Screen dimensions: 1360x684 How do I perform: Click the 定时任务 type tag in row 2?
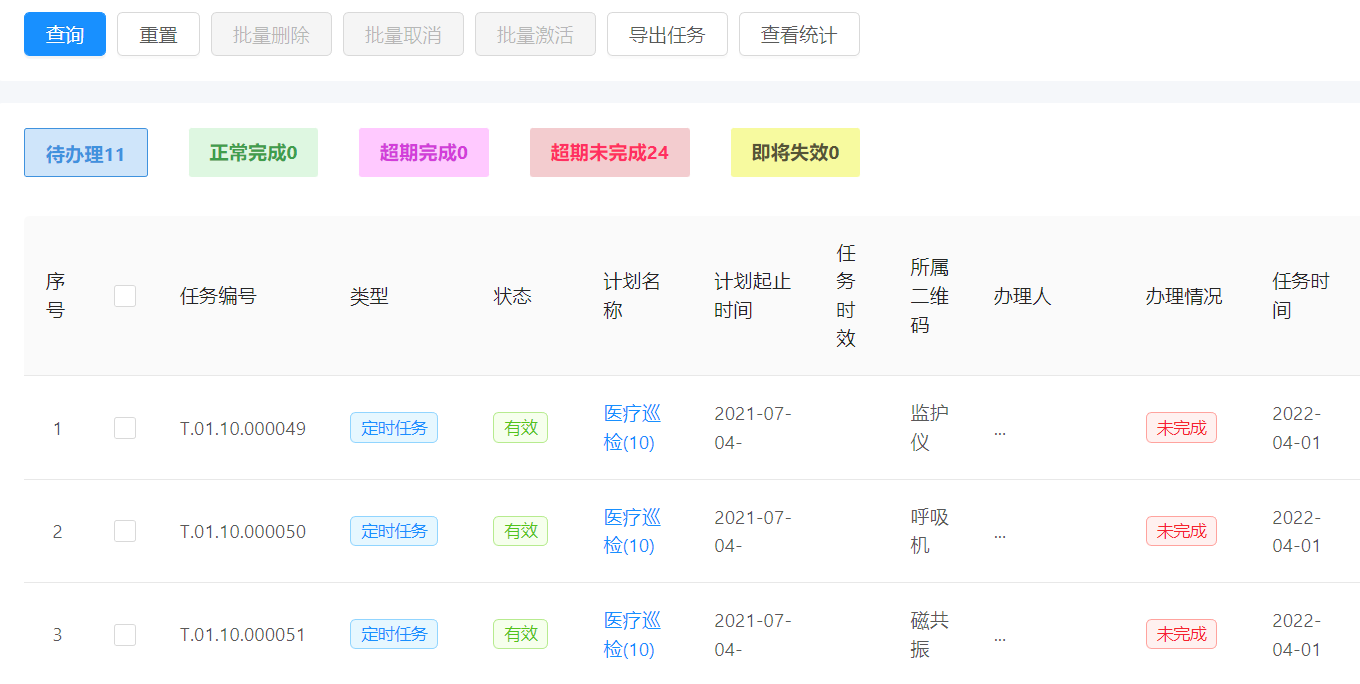pos(393,531)
